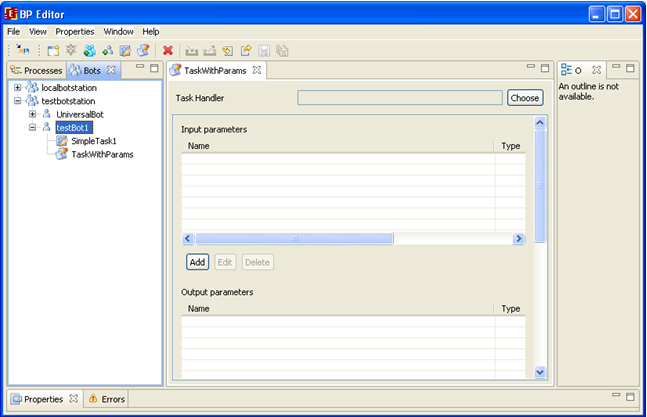
Task: Click inside the Task Handler field
Action: tap(399, 98)
